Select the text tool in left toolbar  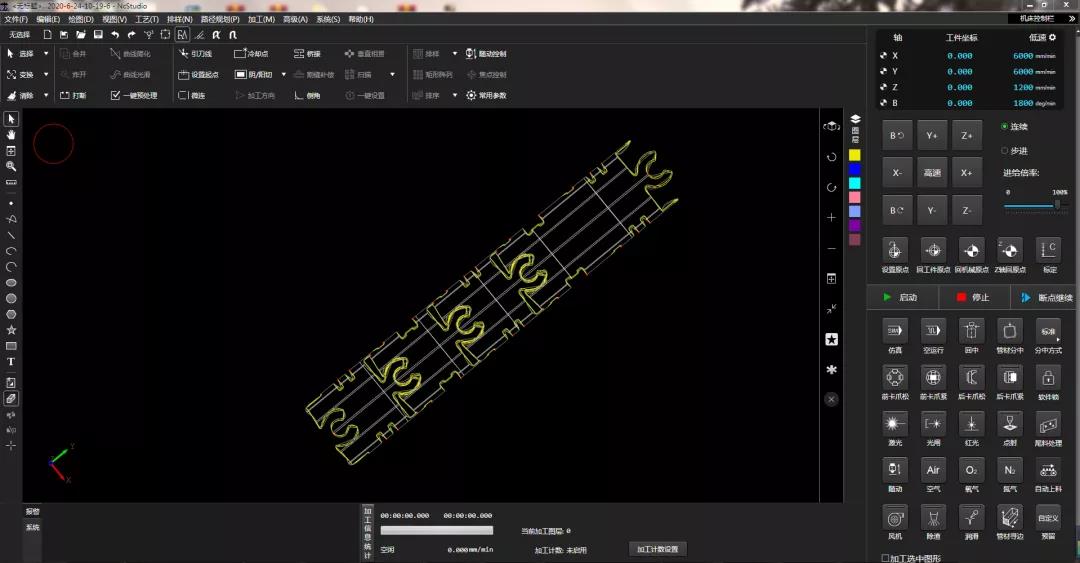(x=11, y=362)
